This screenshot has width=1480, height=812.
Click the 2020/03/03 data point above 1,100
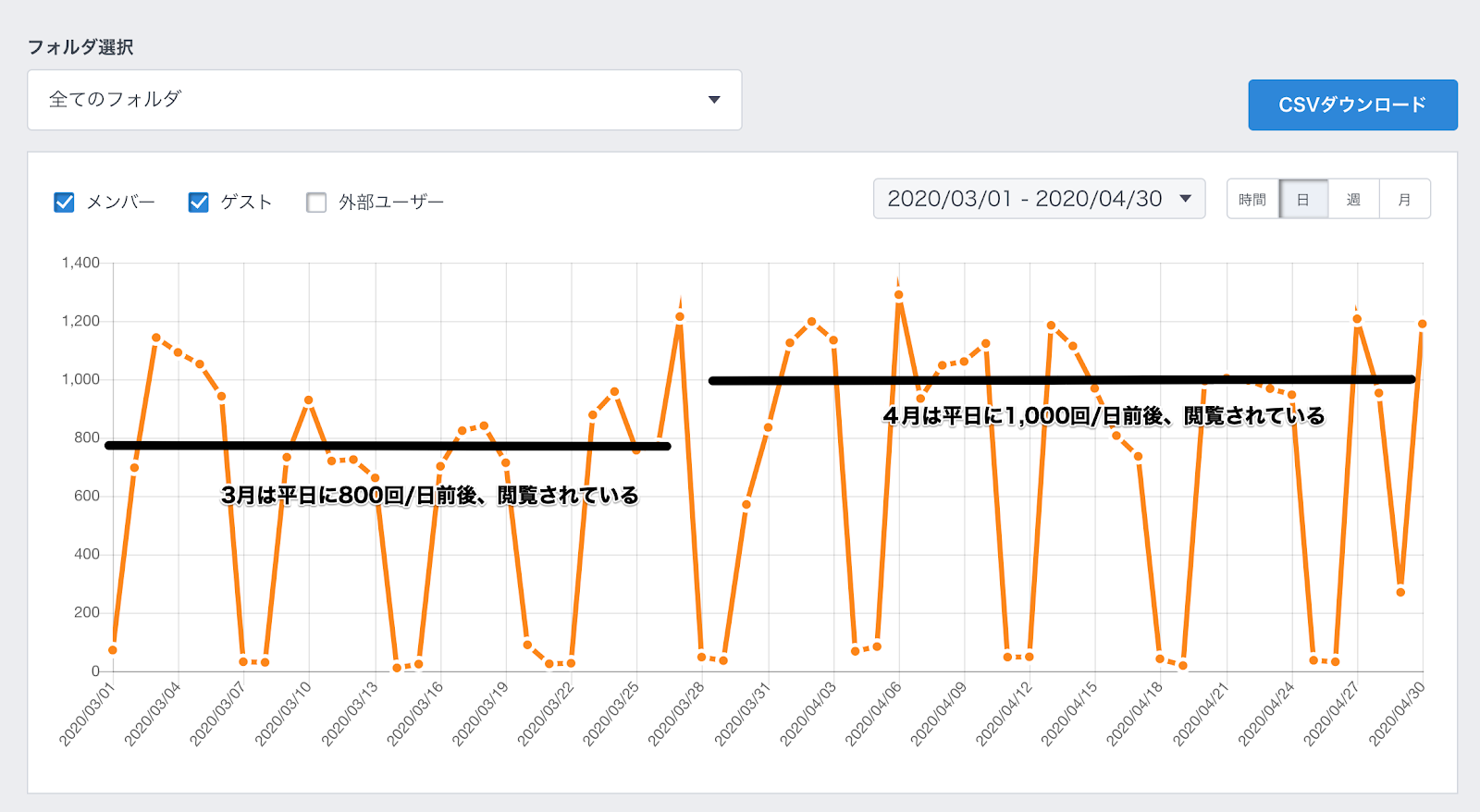point(156,338)
